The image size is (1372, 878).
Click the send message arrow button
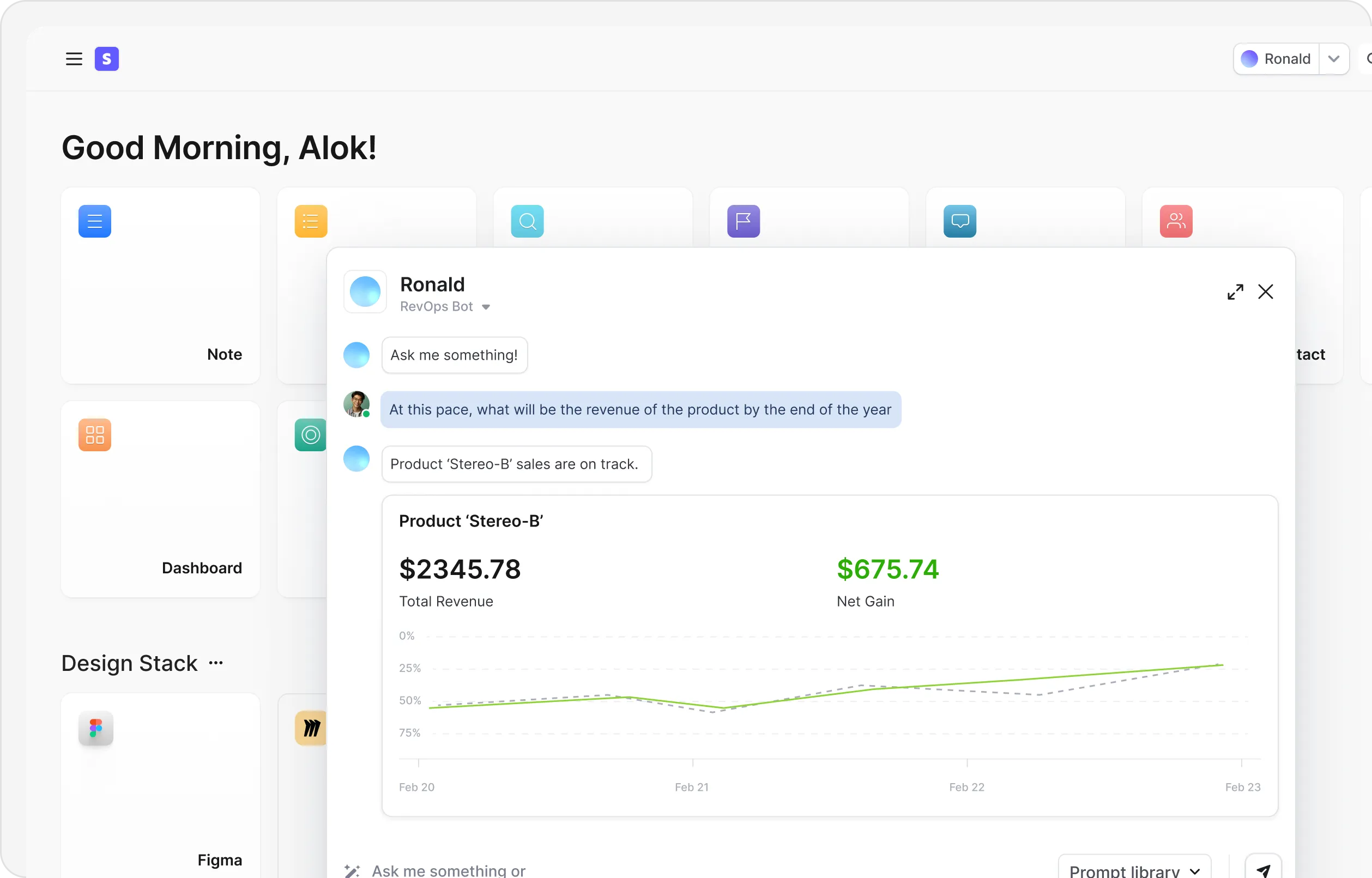[1263, 869]
